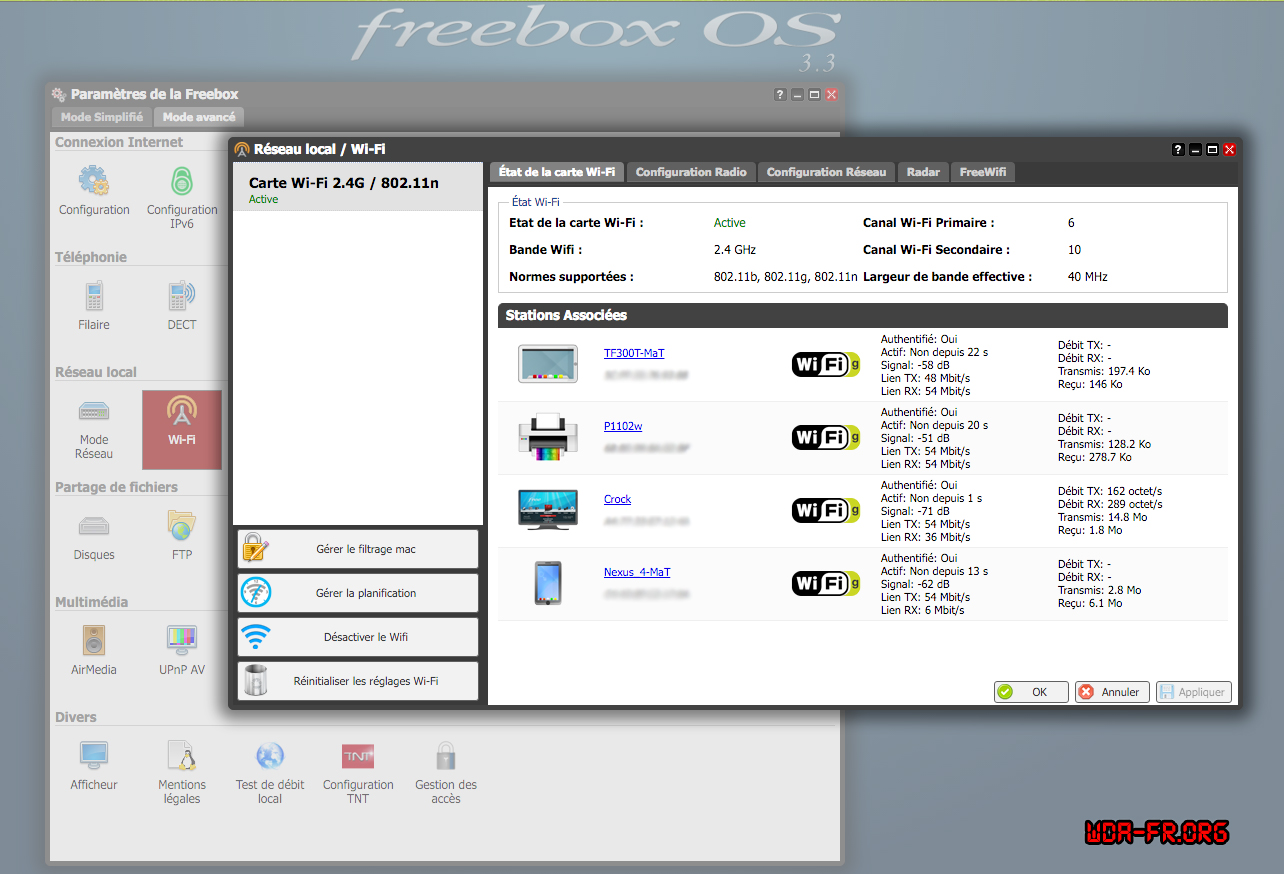Click the Crock device thumbnail
The width and height of the screenshot is (1284, 874).
[x=548, y=509]
